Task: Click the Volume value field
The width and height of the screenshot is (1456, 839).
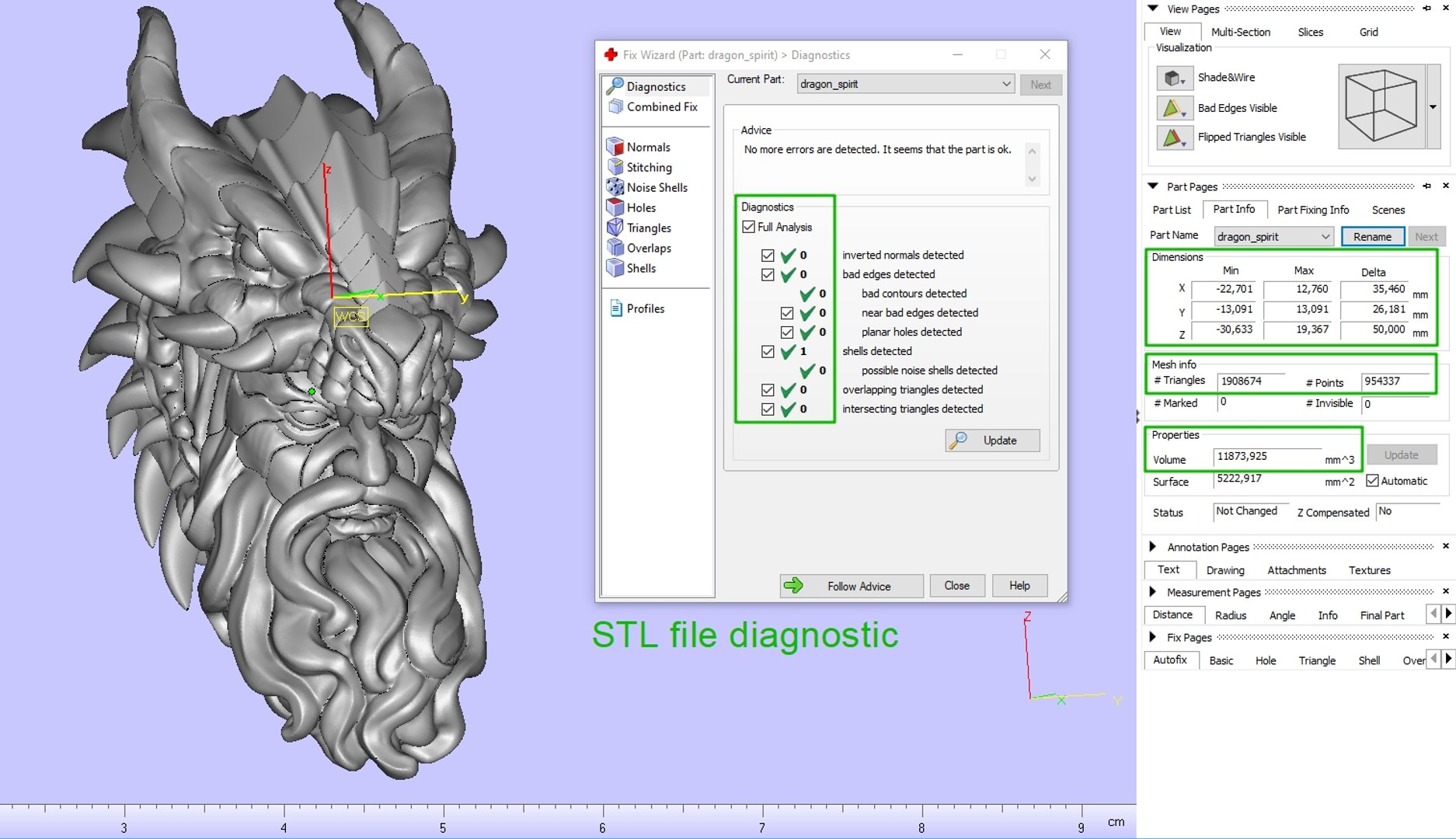Action: coord(1266,457)
